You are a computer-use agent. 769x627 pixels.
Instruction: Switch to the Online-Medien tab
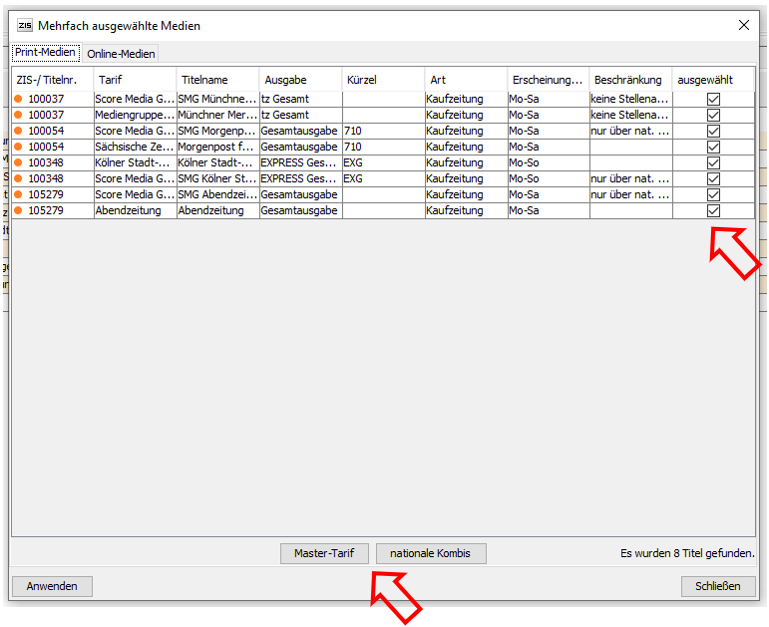coord(121,54)
